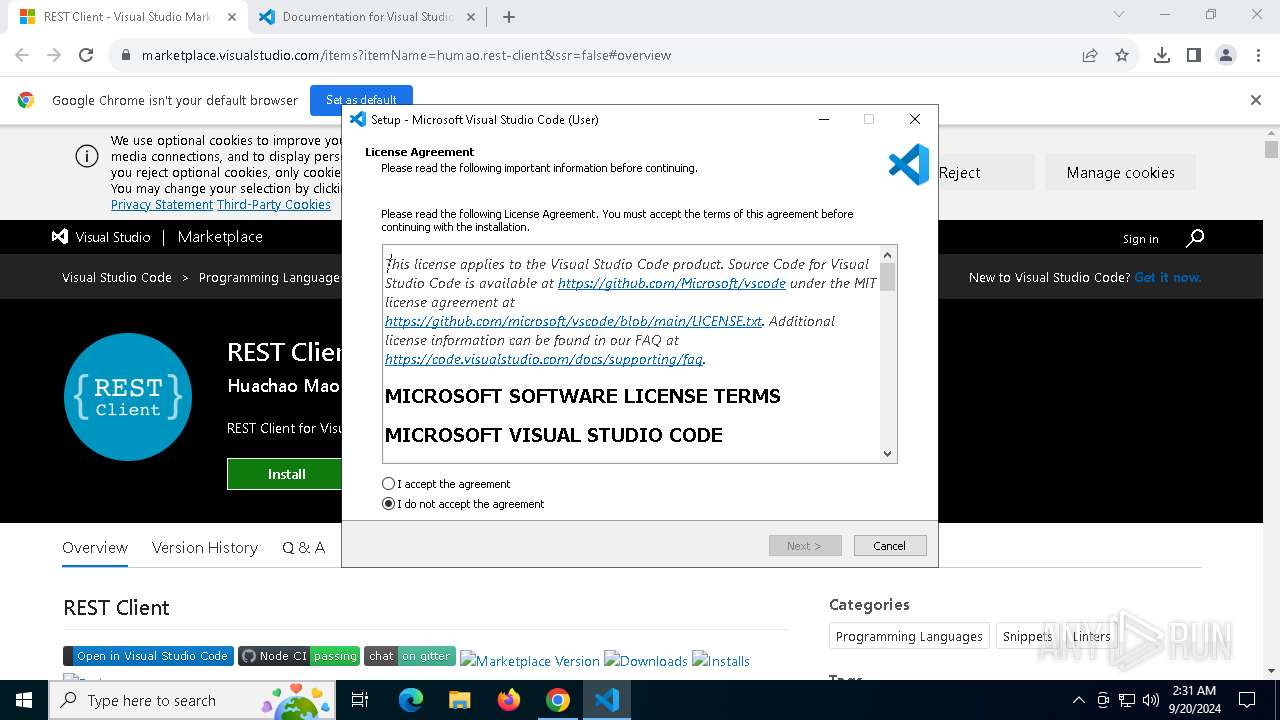This screenshot has height=720, width=1280.
Task: Close the VS Code Setup dialog
Action: 914,119
